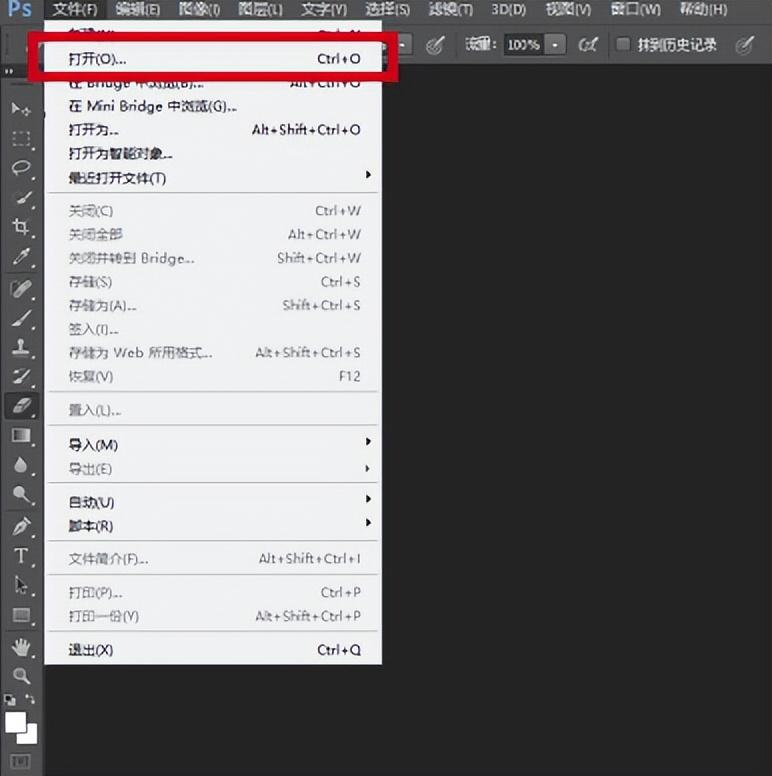
Task: Open the 3D(D) menu
Action: click(x=509, y=9)
